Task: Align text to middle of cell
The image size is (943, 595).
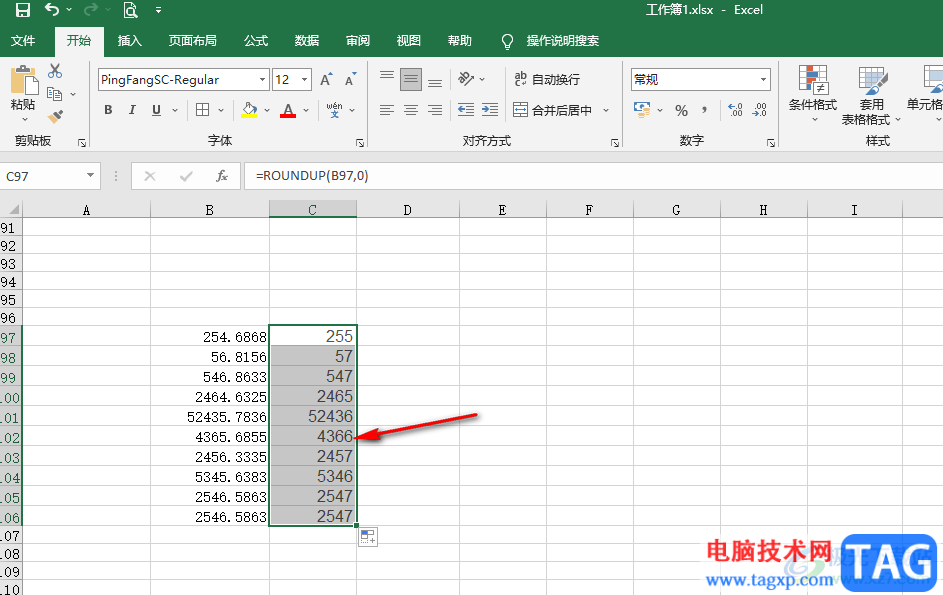Action: click(x=411, y=79)
